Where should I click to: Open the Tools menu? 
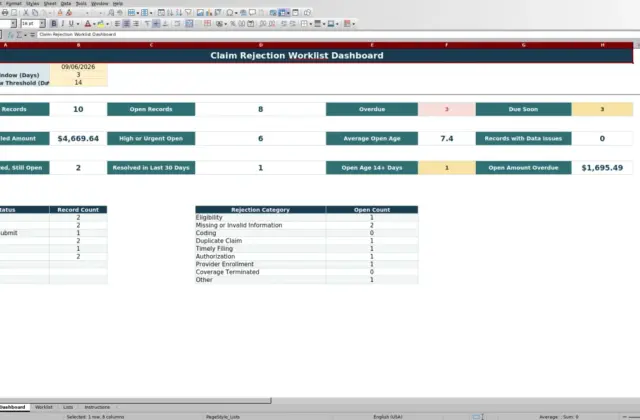[81, 3]
